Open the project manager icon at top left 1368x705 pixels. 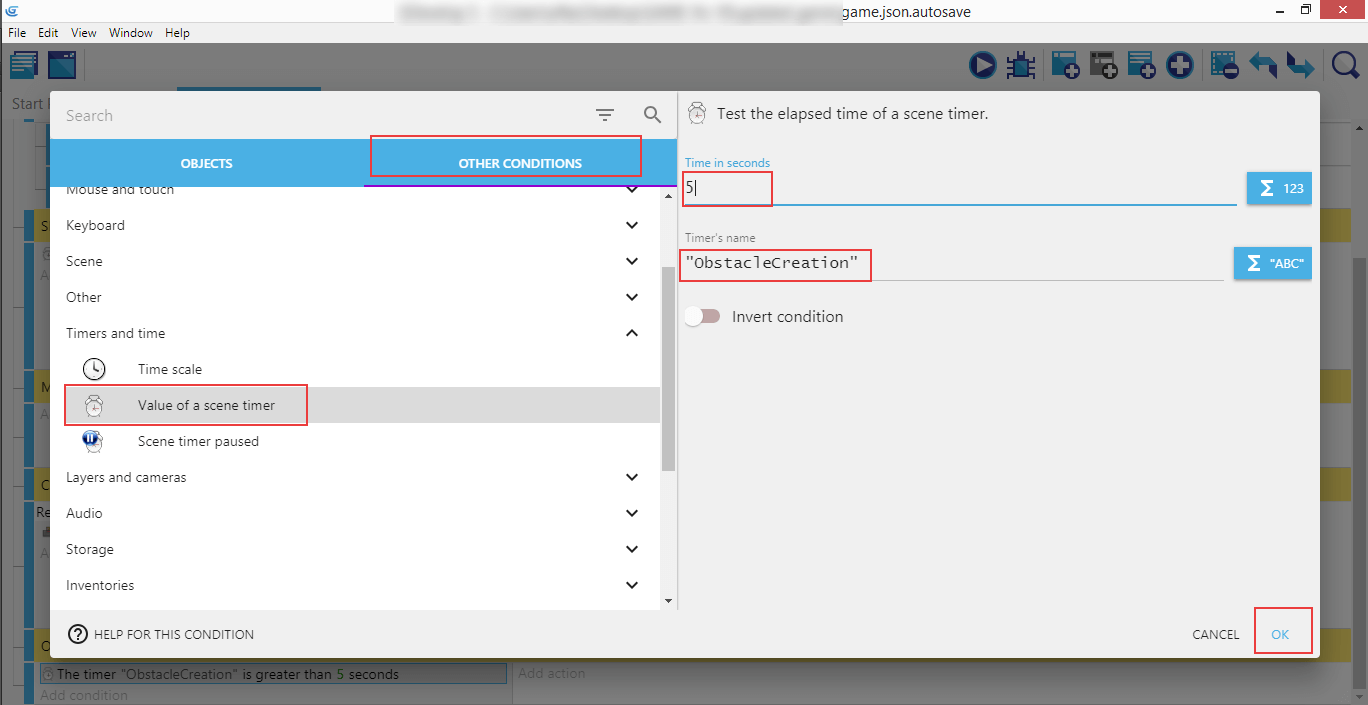coord(24,66)
